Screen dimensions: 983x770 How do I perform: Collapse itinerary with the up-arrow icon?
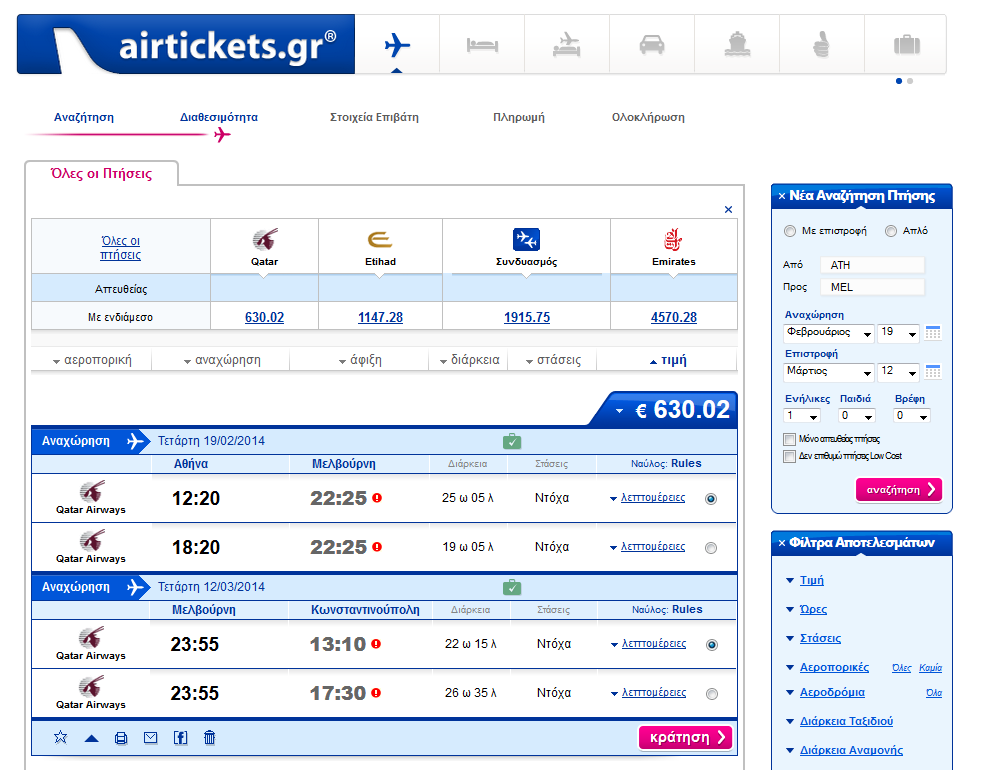click(x=92, y=739)
